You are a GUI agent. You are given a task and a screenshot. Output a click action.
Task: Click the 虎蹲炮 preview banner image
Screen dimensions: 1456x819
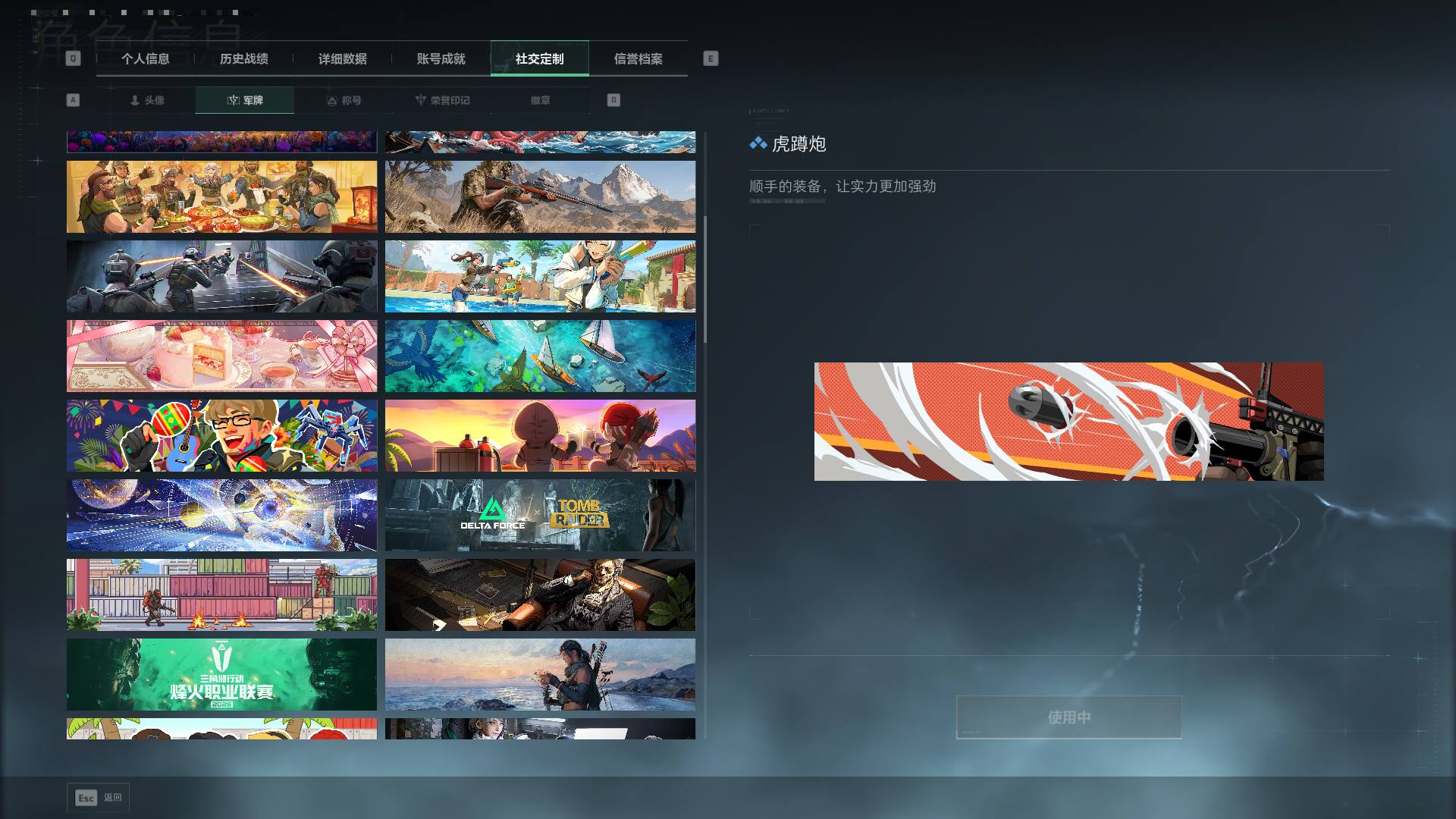[1068, 422]
